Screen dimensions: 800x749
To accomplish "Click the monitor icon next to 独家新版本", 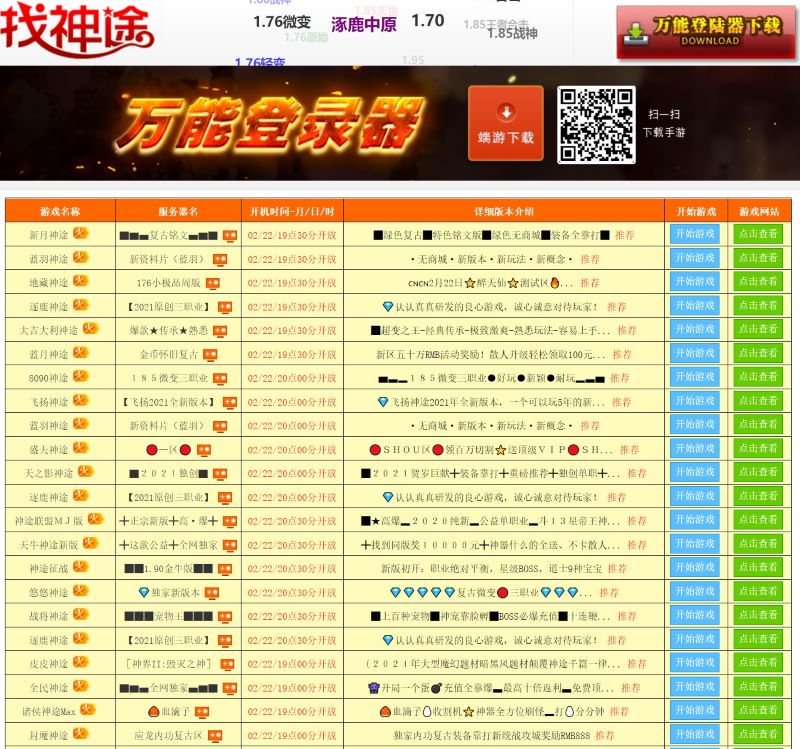I will 212,593.
